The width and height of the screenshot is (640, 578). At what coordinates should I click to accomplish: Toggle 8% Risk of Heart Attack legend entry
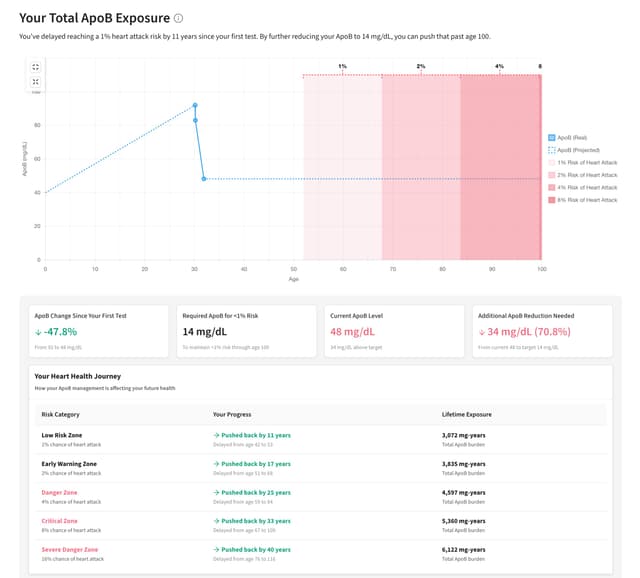click(x=586, y=200)
